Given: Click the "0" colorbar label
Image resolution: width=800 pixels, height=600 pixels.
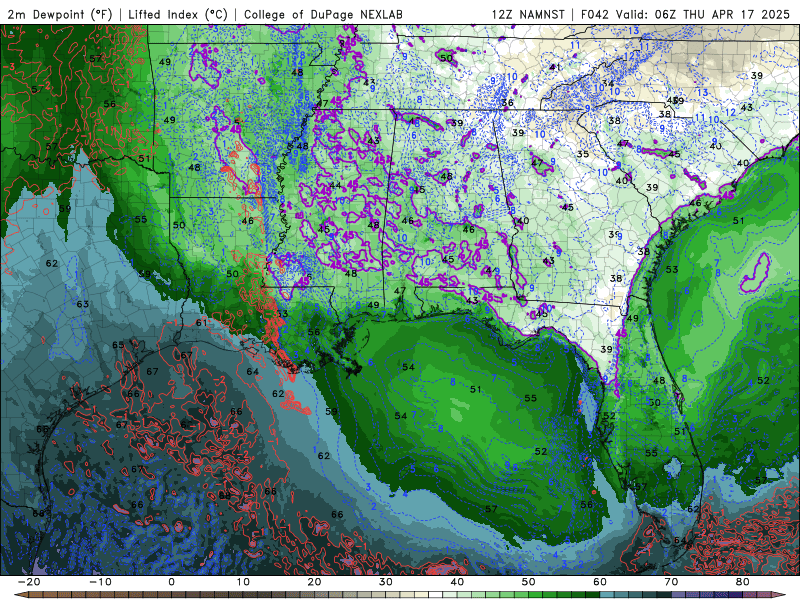Looking at the screenshot, I should point(171,582).
